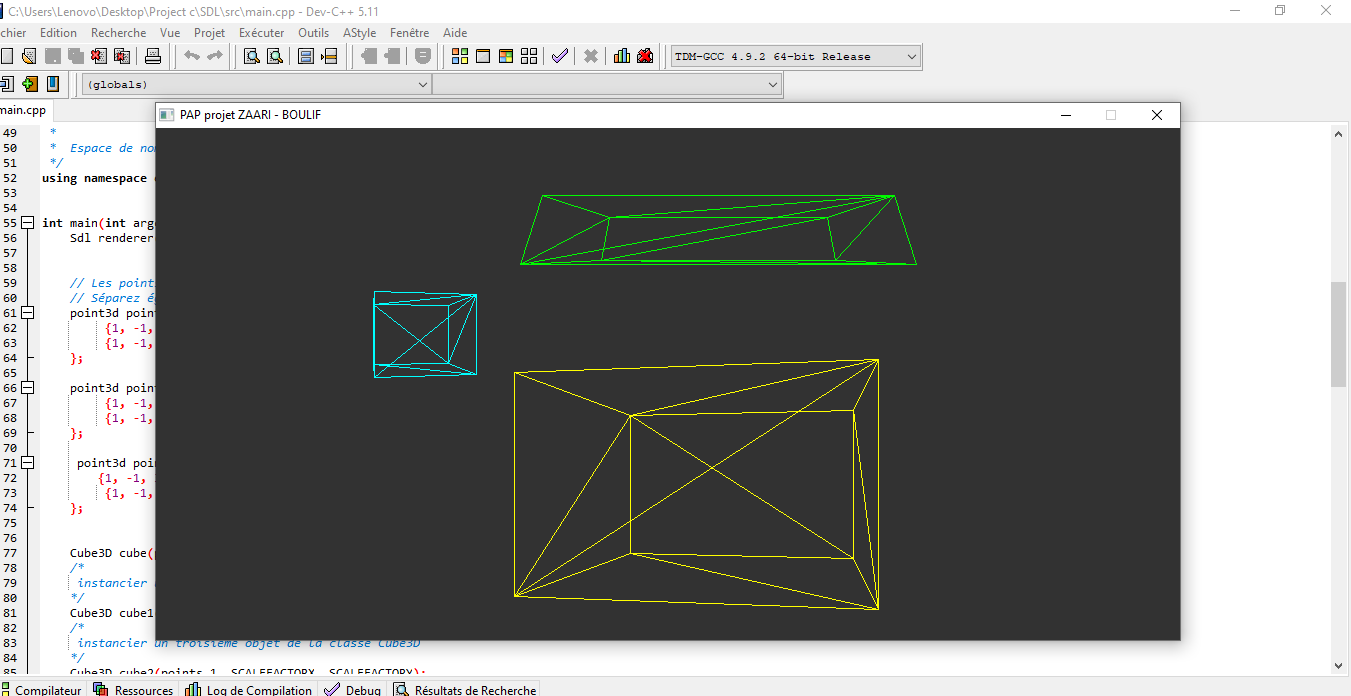1351x696 pixels.
Task: Delete profiling information red icon
Action: [645, 56]
